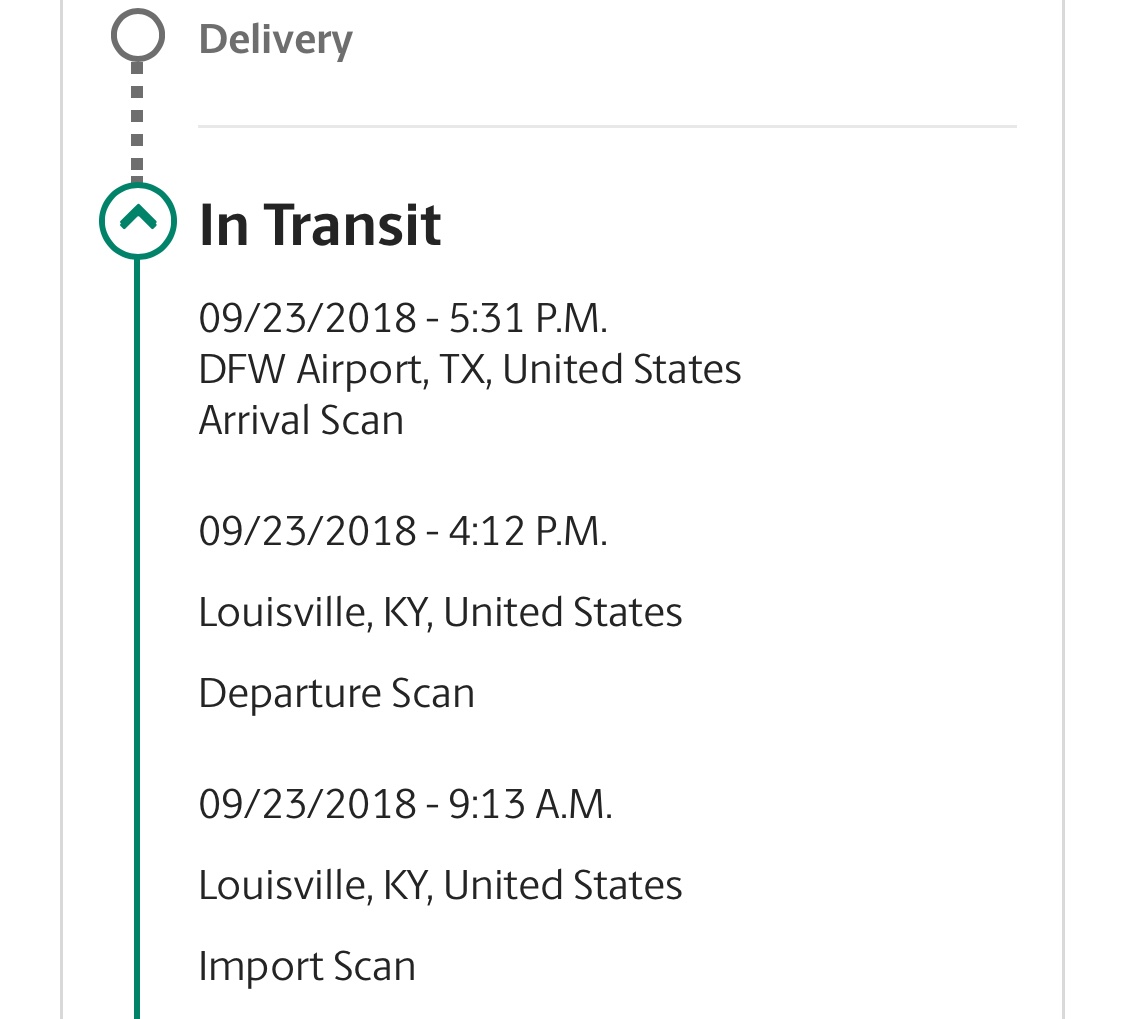Click the green timeline line beside Departure Scan
The height and width of the screenshot is (1019, 1125).
pos(137,695)
